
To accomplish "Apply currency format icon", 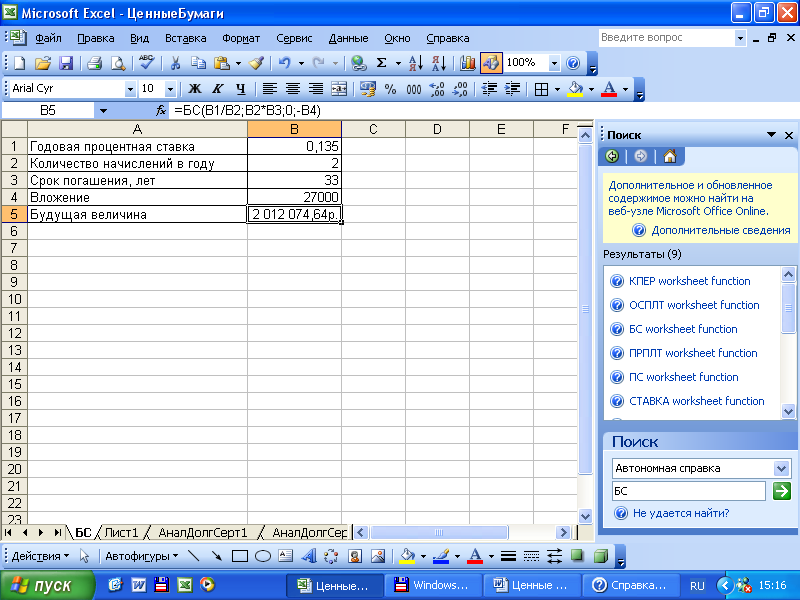I will pyautogui.click(x=367, y=89).
